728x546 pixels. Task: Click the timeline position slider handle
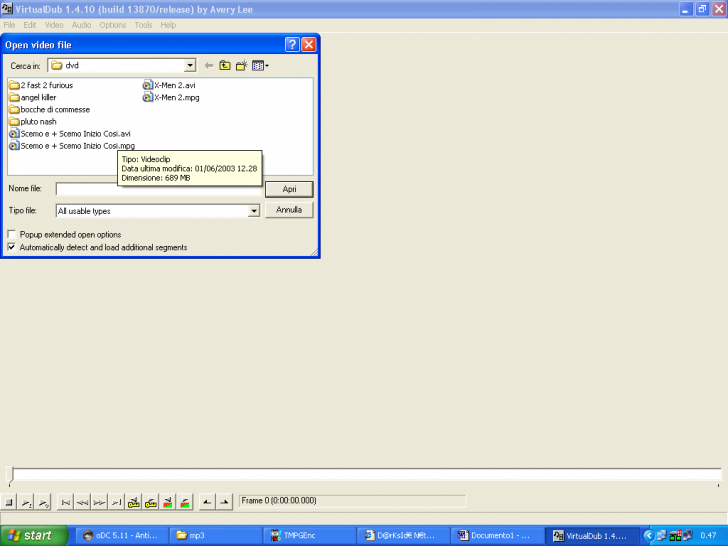(11, 474)
